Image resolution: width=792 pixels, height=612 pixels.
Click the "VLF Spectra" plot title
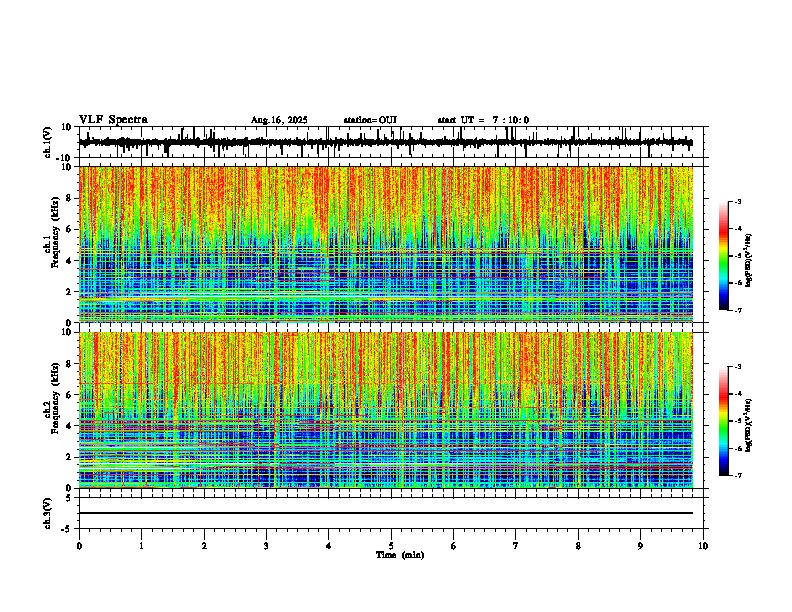tap(113, 120)
